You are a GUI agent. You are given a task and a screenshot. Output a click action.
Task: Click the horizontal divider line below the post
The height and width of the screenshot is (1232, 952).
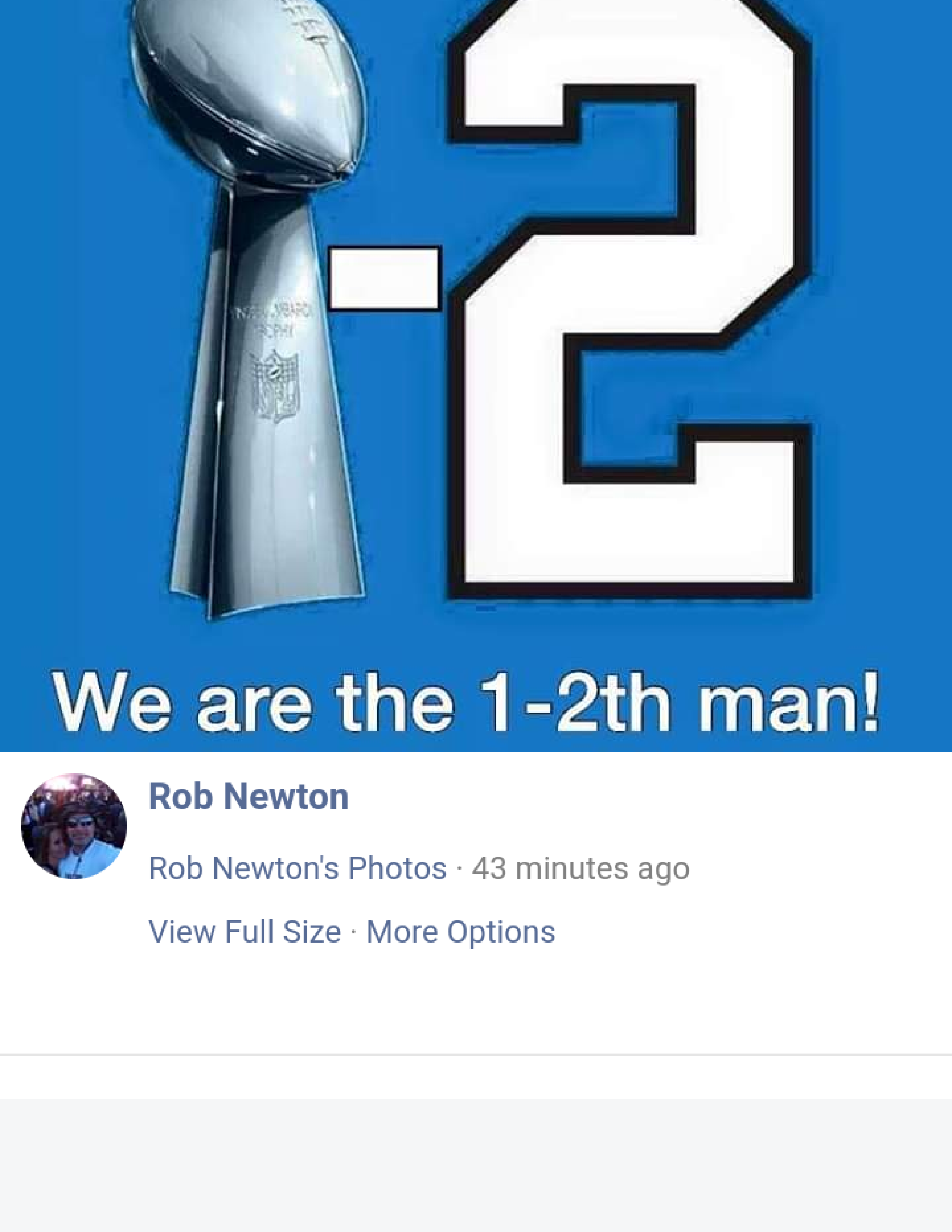pyautogui.click(x=476, y=1054)
